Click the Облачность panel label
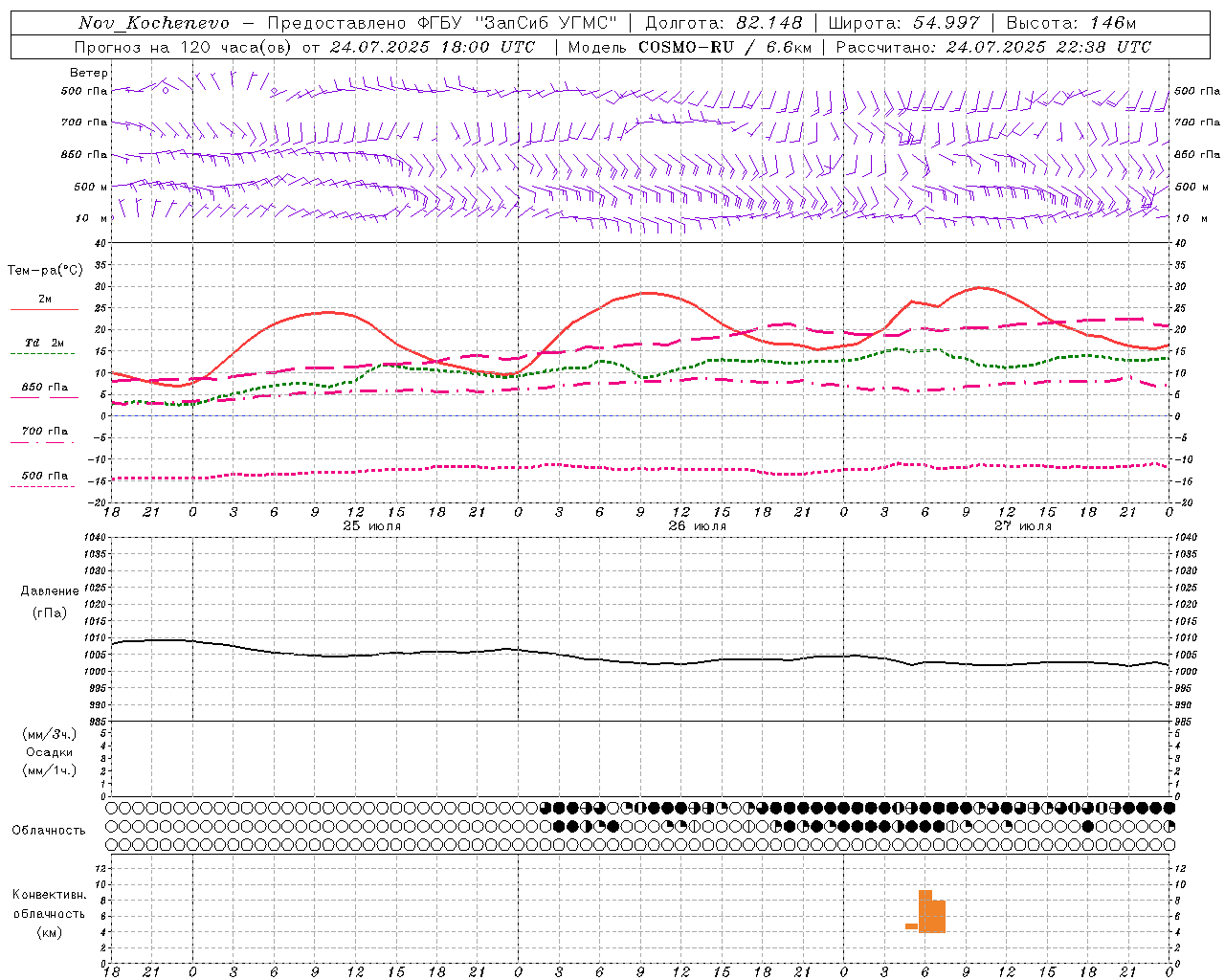Screen dimensions: 1225x980 (49, 831)
